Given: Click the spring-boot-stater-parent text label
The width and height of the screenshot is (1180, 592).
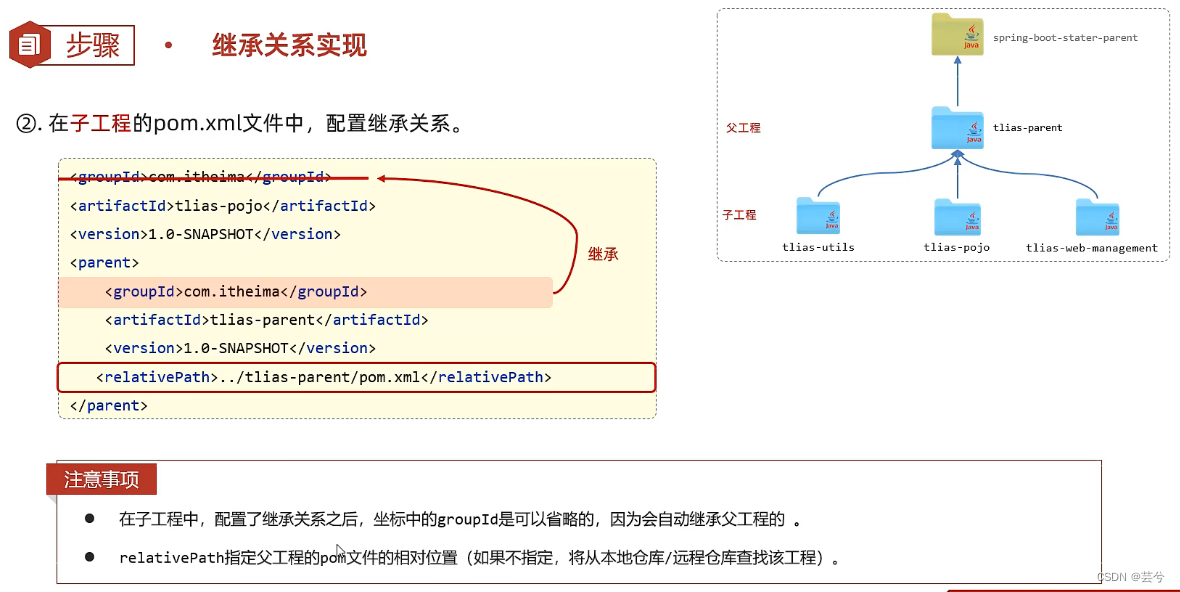Looking at the screenshot, I should pos(1065,38).
